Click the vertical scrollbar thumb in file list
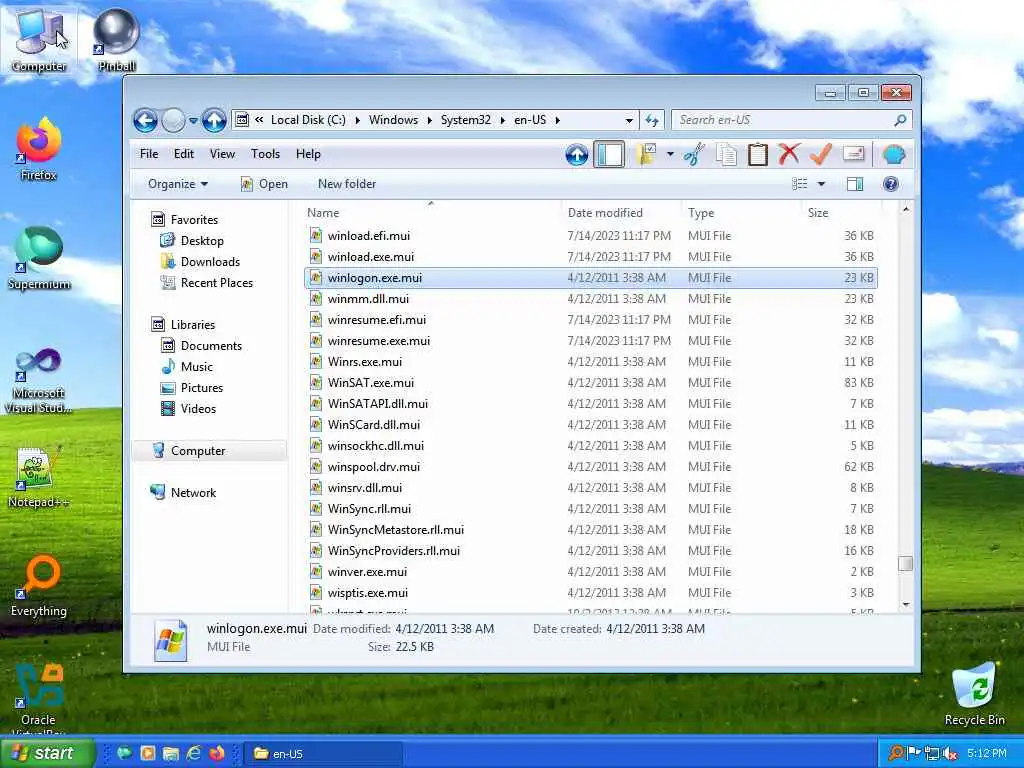The height and width of the screenshot is (768, 1024). tap(905, 563)
